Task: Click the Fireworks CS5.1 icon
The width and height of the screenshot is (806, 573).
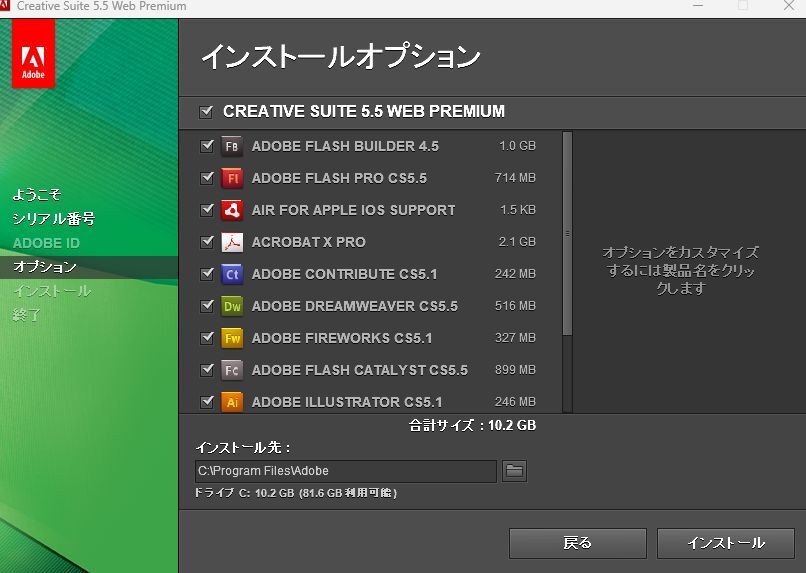Action: [232, 338]
